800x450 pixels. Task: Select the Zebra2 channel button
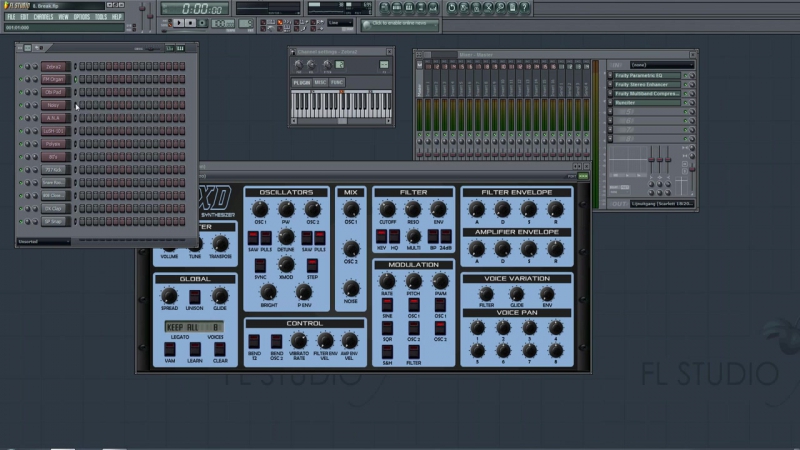(x=54, y=66)
